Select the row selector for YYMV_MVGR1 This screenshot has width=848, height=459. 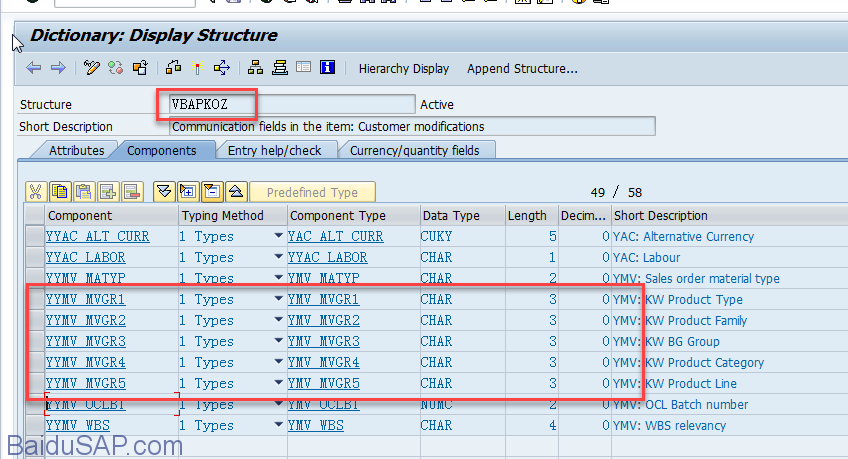pos(35,299)
